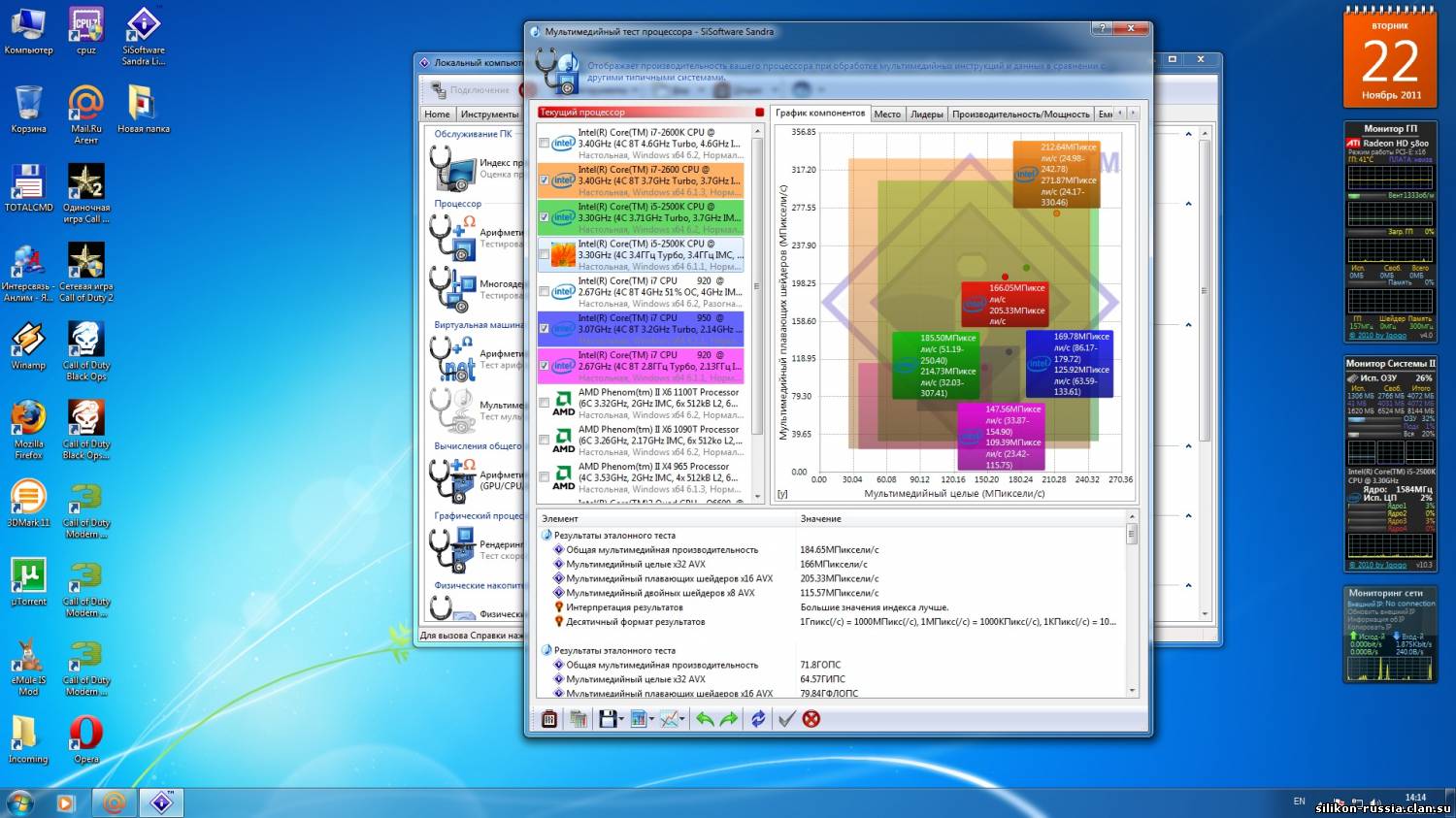Click the Индекс stethoscope icon in back window

452,168
